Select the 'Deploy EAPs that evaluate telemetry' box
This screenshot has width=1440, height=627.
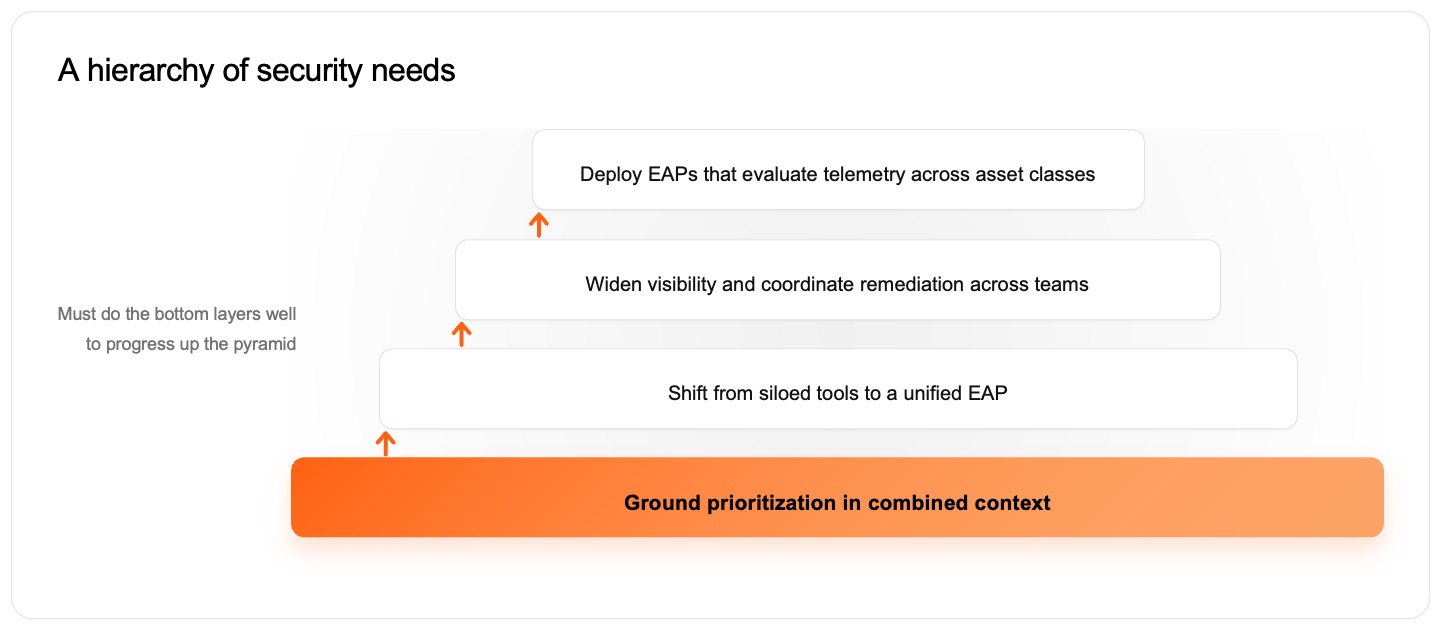[838, 170]
